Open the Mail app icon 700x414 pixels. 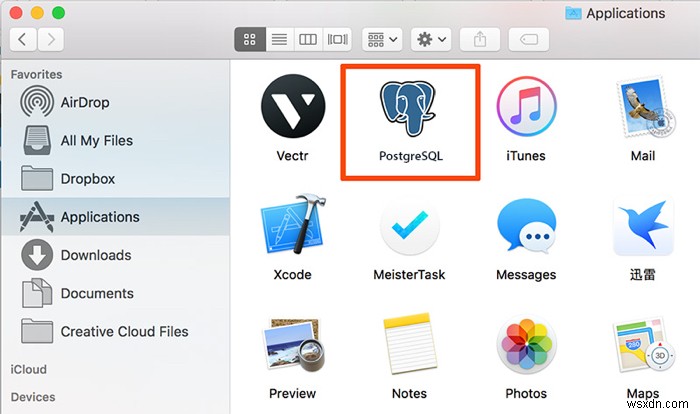click(x=645, y=107)
